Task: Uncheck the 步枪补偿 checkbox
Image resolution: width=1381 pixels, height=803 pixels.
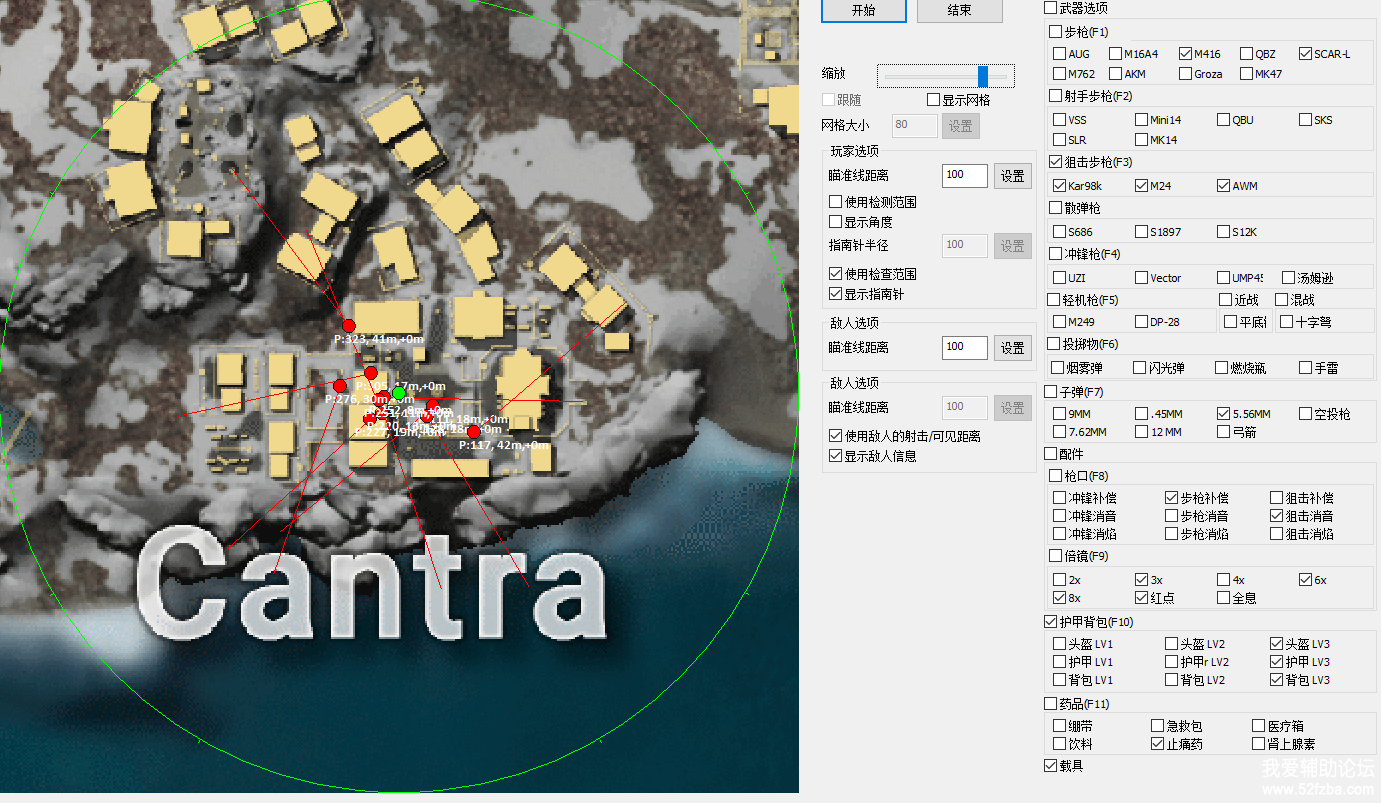Action: (x=1171, y=498)
